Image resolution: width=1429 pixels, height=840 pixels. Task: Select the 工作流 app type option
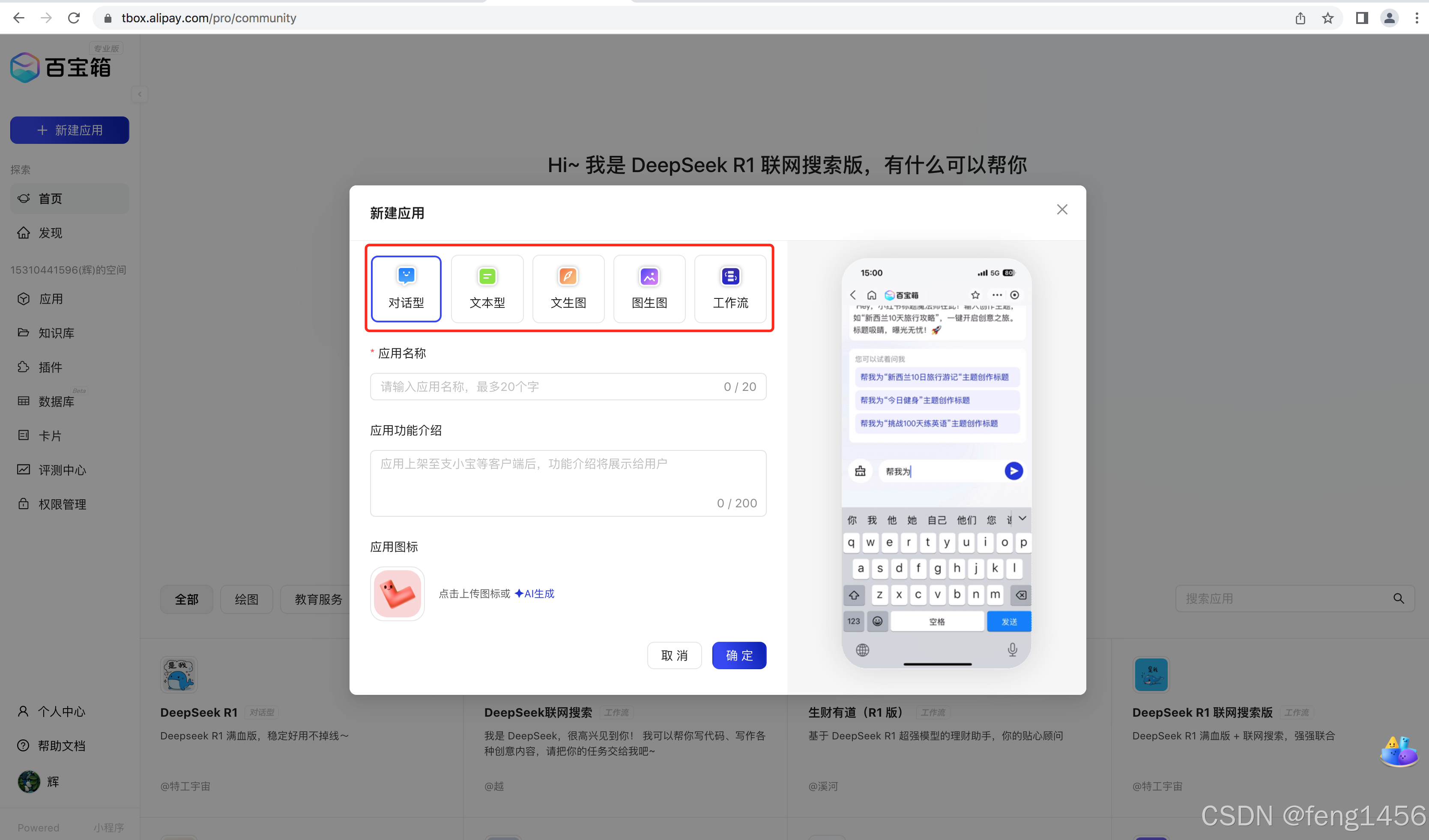click(x=730, y=289)
